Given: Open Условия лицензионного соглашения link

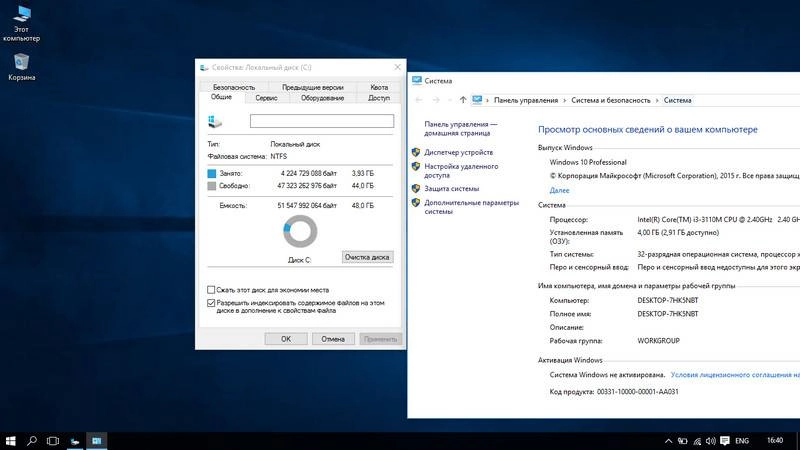Looking at the screenshot, I should coord(735,375).
